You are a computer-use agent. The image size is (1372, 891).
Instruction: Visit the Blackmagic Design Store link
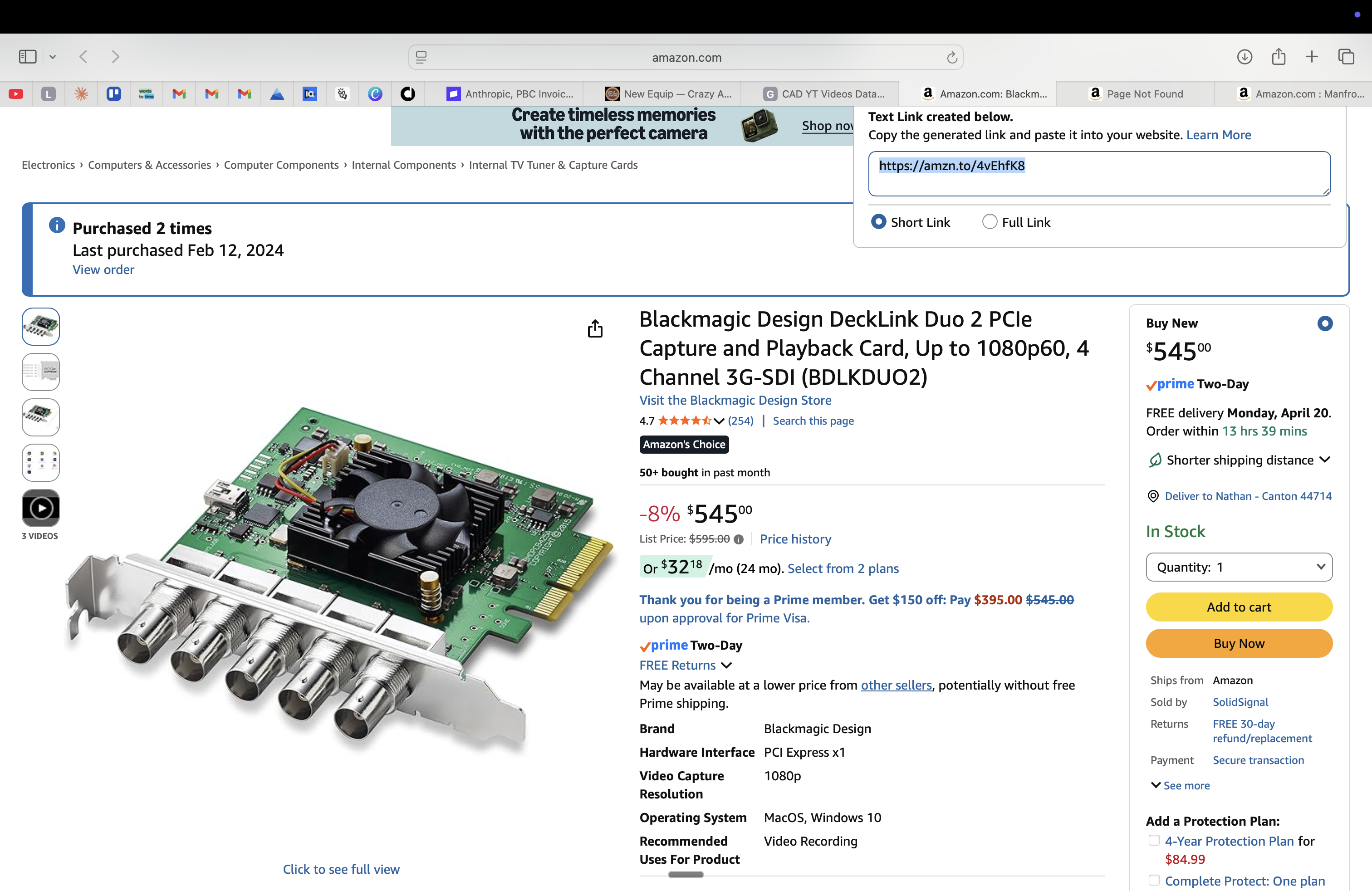coord(735,400)
